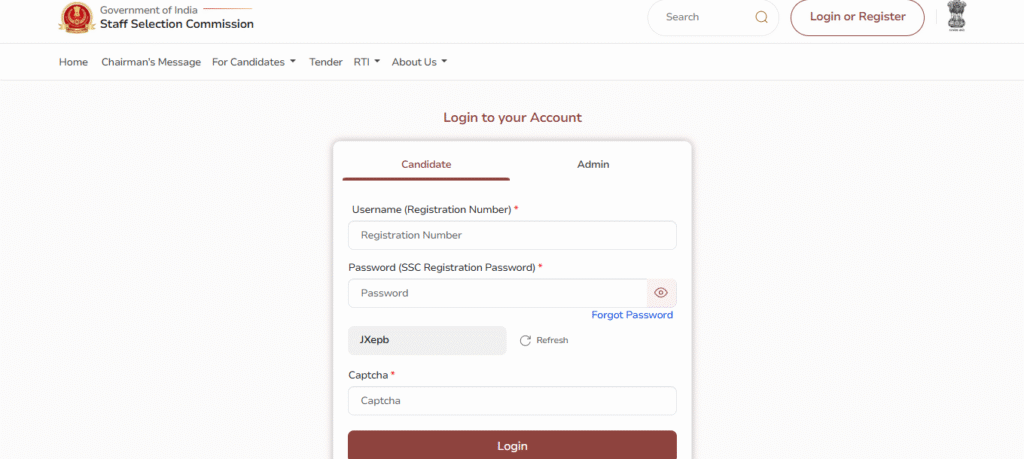Focus the Registration Number field
The height and width of the screenshot is (459, 1024).
(x=512, y=235)
